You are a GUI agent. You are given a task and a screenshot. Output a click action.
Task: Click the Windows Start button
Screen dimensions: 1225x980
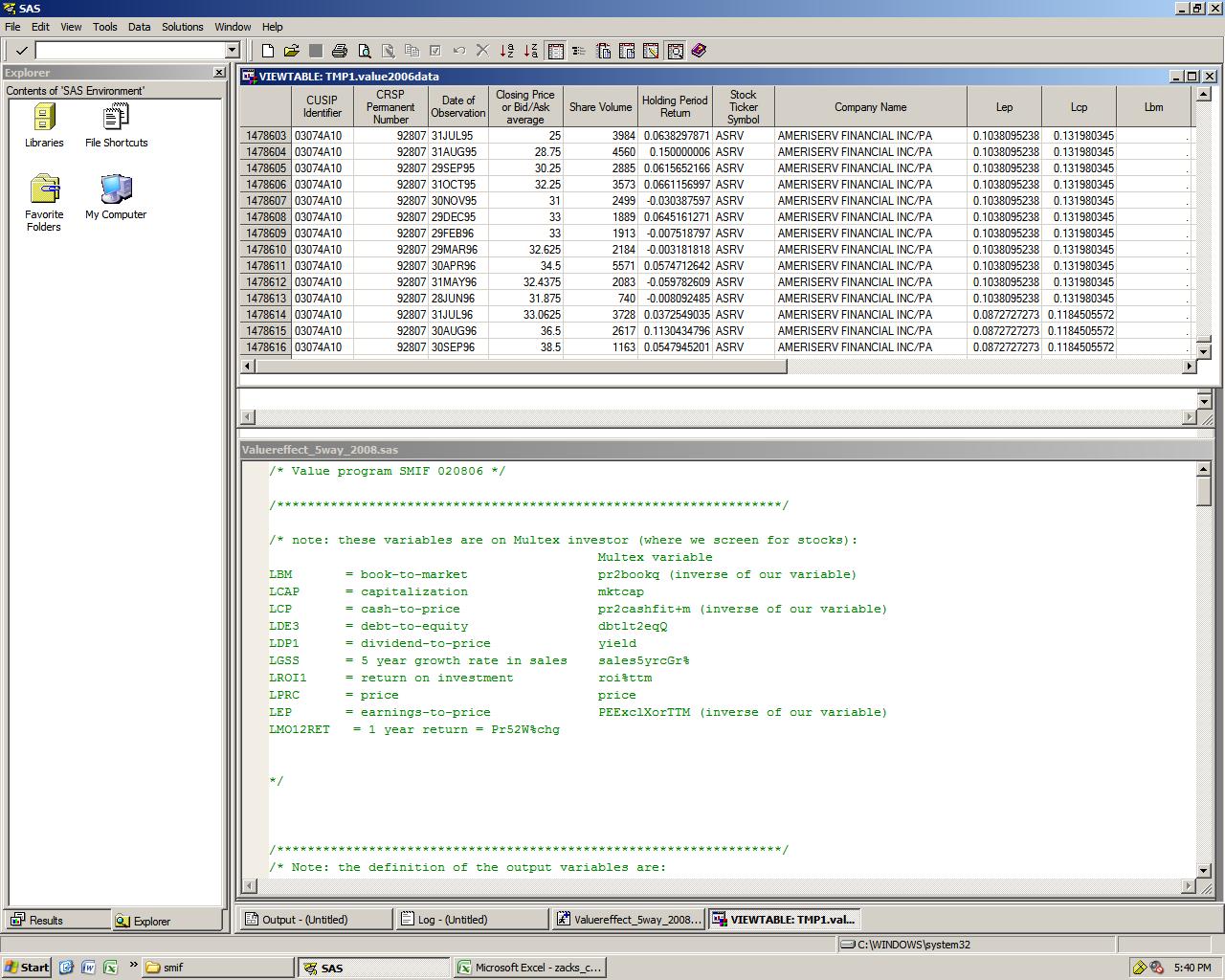(27, 968)
